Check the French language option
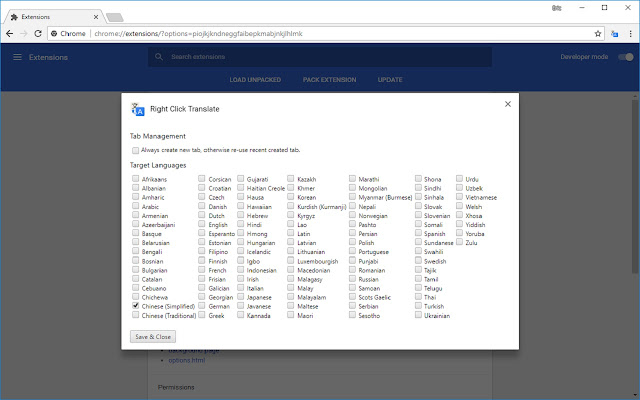The width and height of the screenshot is (640, 400). (202, 269)
